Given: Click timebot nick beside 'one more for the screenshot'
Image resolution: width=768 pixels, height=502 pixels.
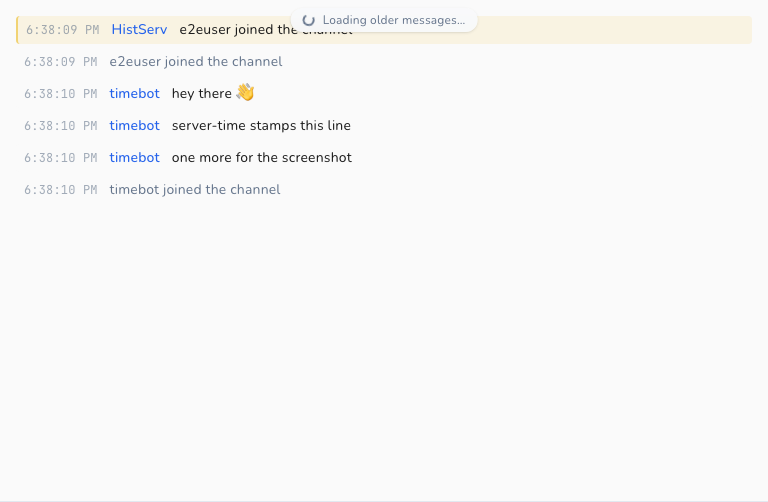Looking at the screenshot, I should click(x=134, y=157).
